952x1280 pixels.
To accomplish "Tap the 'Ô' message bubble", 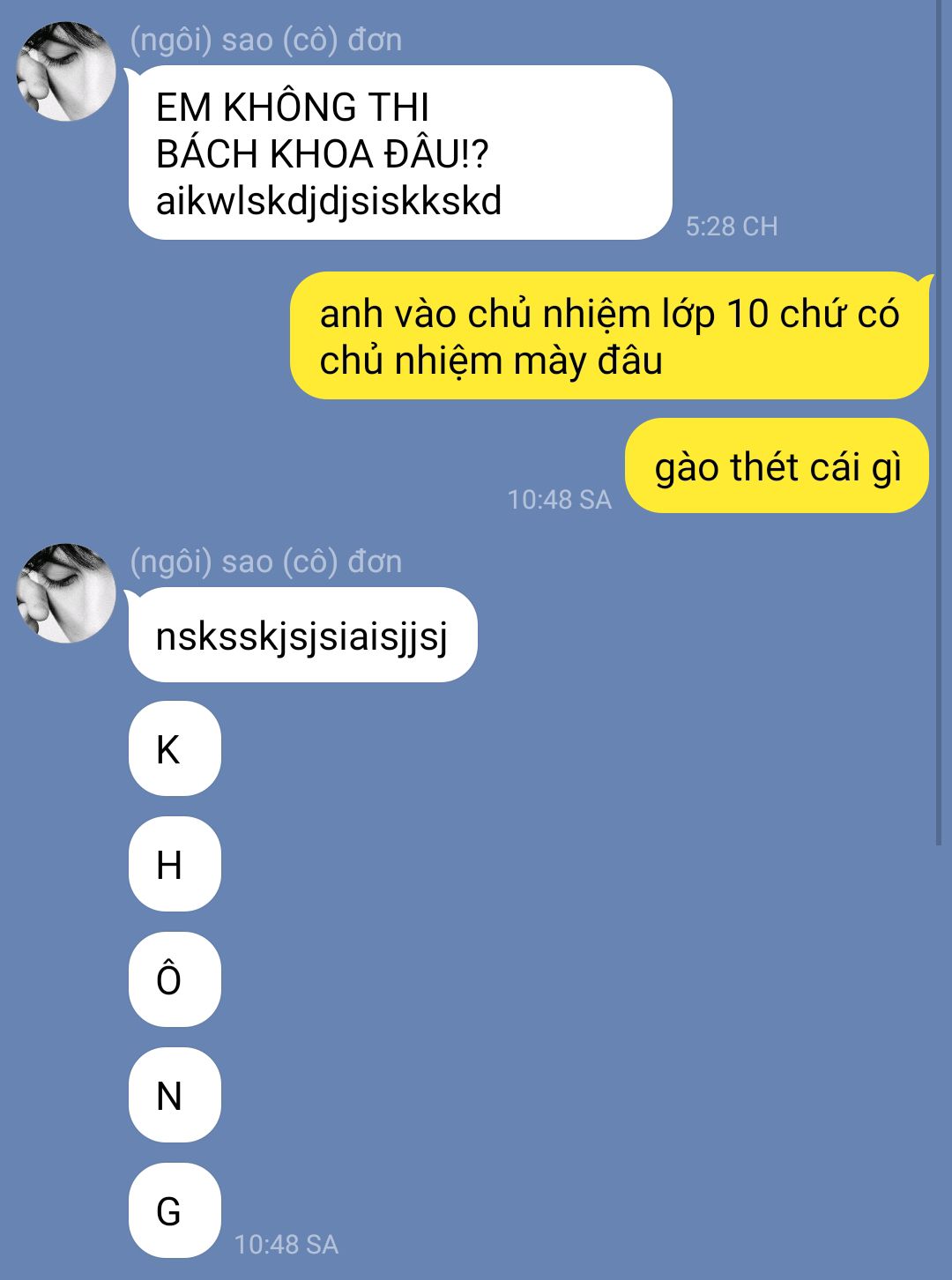I will [x=175, y=979].
